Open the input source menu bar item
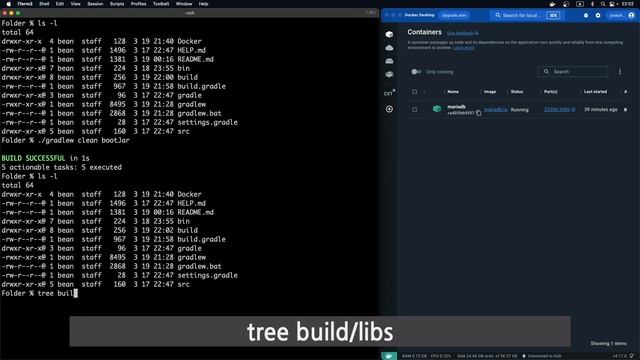This screenshot has width=640, height=360. click(580, 4)
